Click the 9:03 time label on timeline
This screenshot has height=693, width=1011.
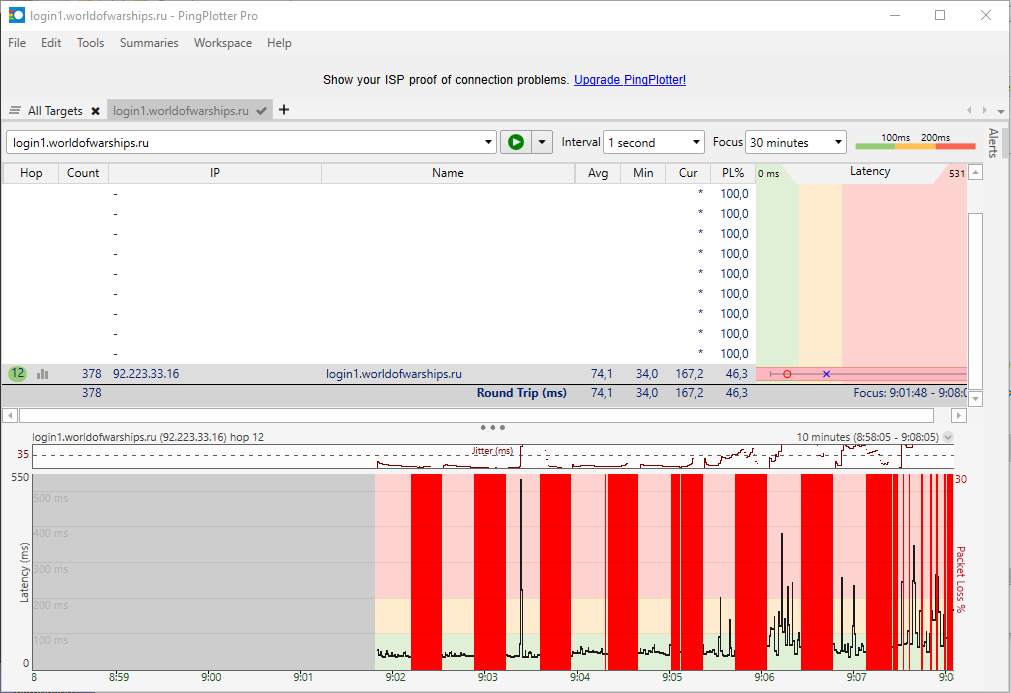[x=487, y=677]
